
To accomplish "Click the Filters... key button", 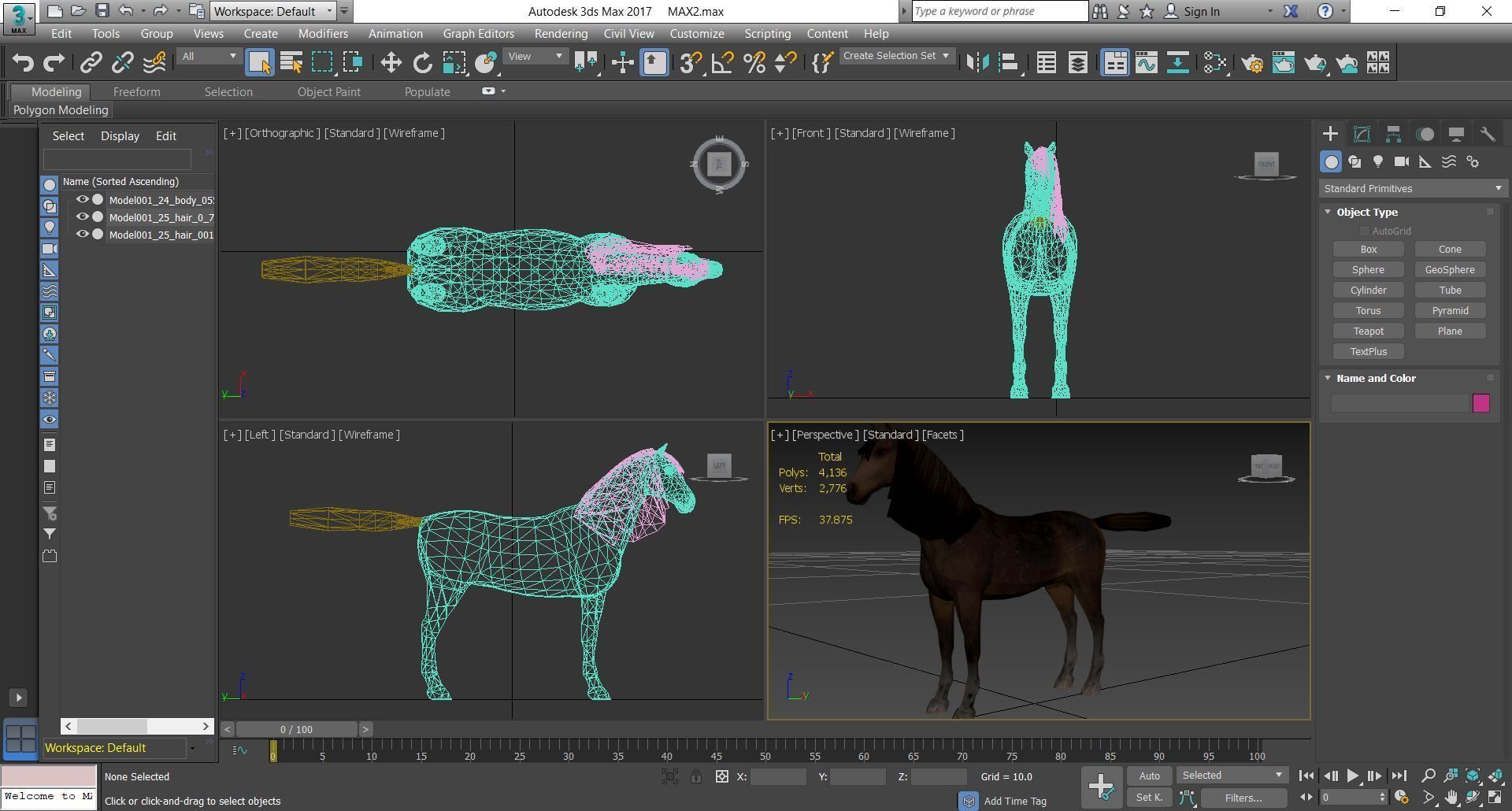I will (x=1243, y=798).
